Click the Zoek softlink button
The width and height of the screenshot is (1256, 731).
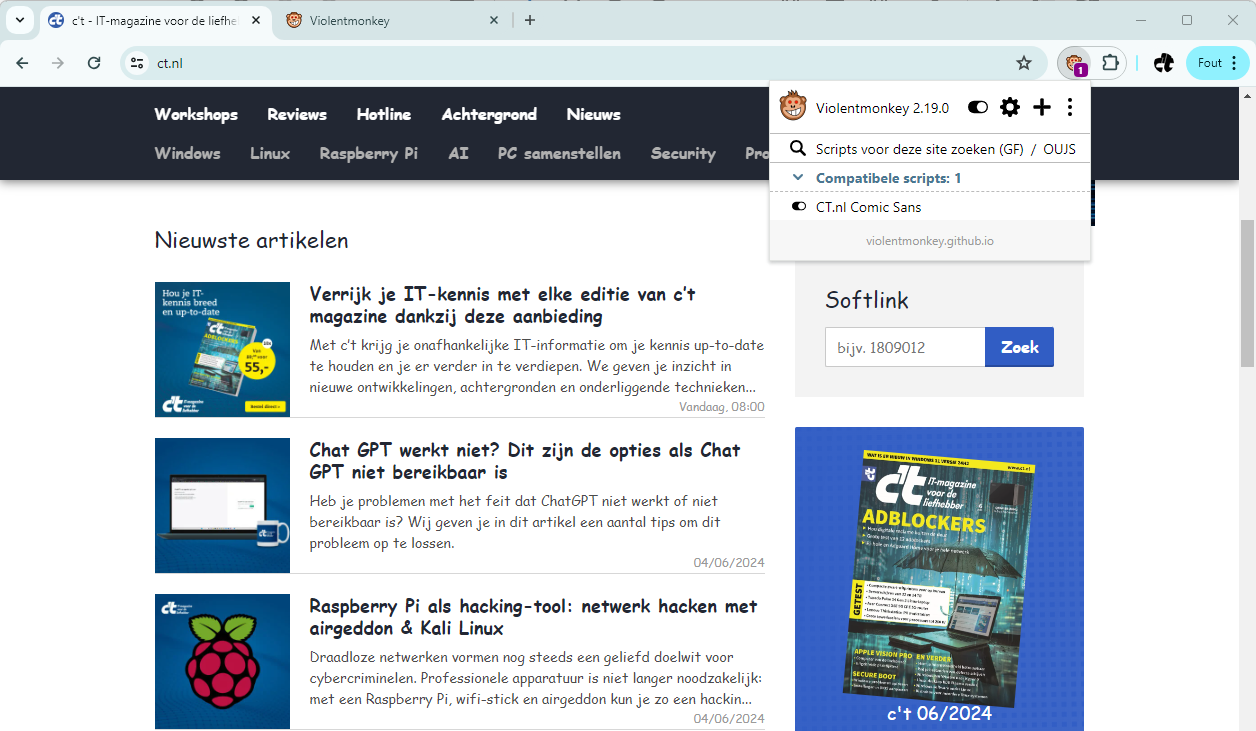pyautogui.click(x=1019, y=347)
